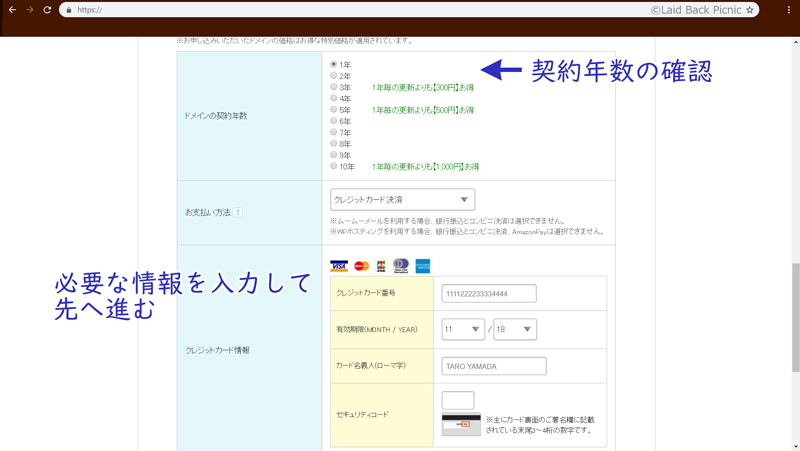Screen dimensions: 800x451
Task: Select the 7年 contract radio button
Action: point(333,132)
